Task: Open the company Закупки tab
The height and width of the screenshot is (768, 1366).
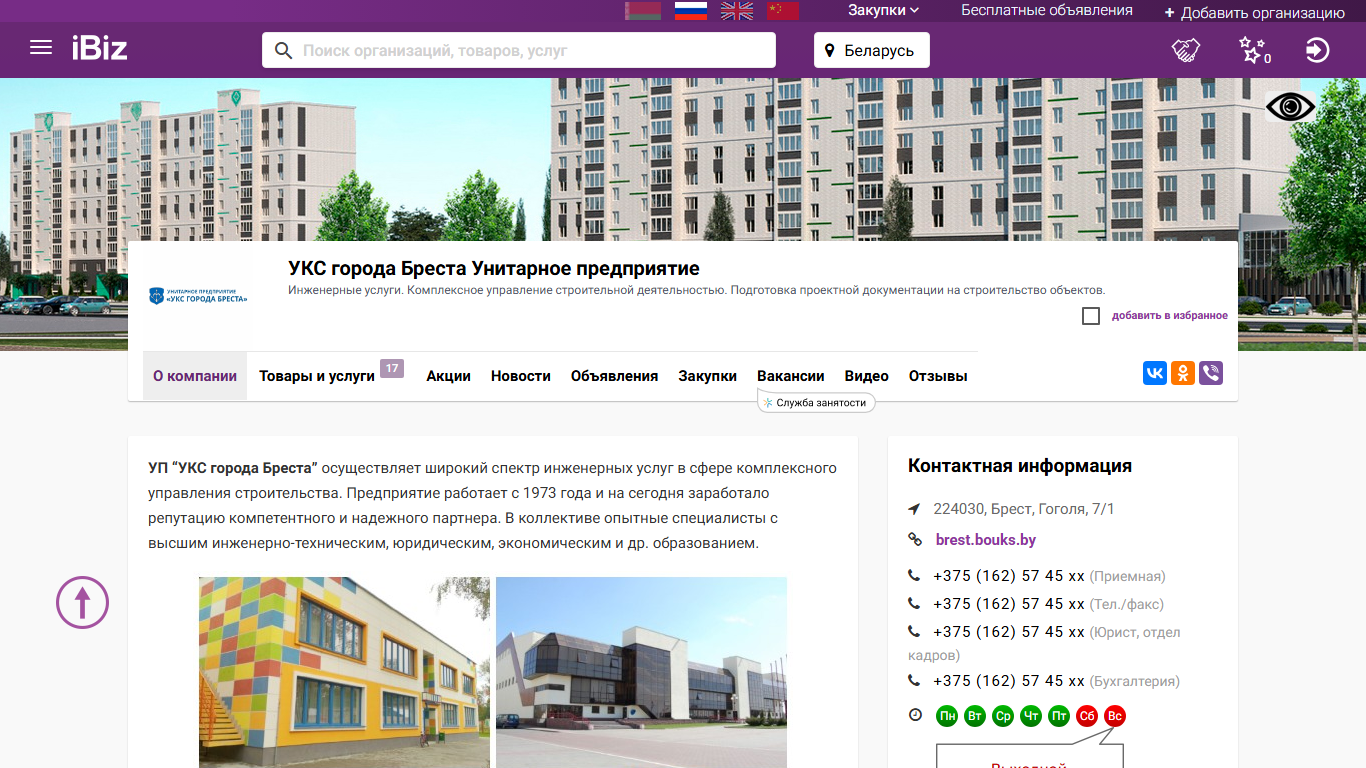Action: pos(708,376)
